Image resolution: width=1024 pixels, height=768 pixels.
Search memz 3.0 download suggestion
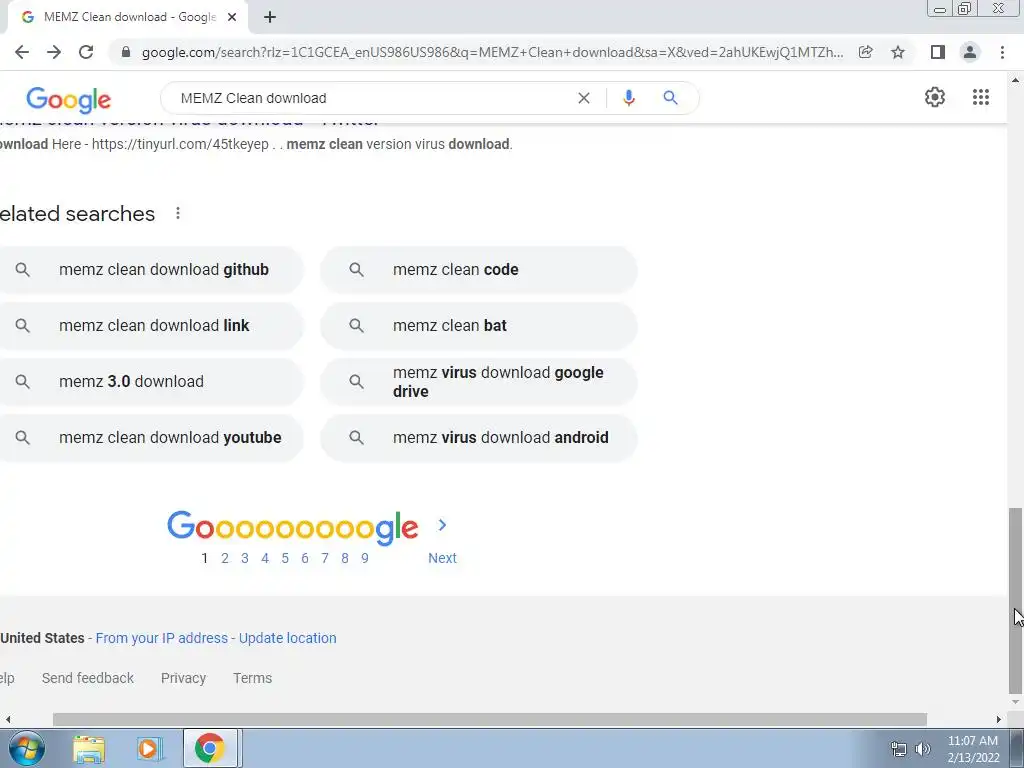click(150, 381)
